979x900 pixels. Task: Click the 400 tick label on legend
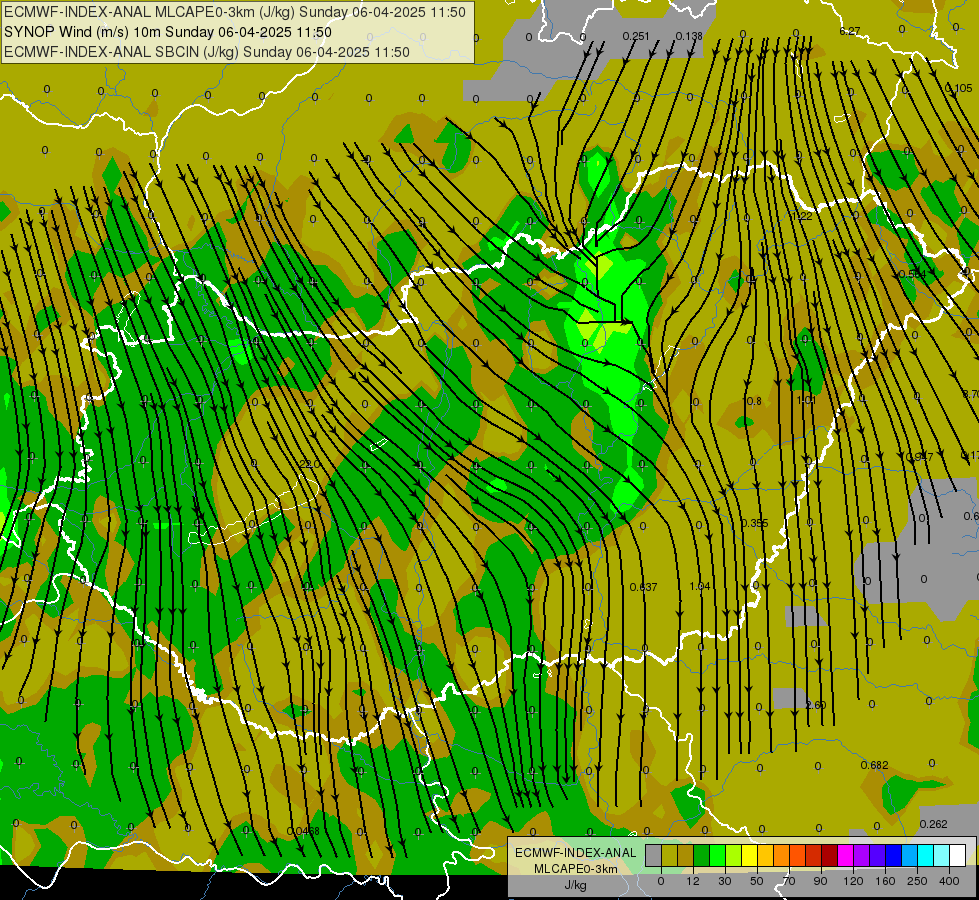(x=949, y=881)
